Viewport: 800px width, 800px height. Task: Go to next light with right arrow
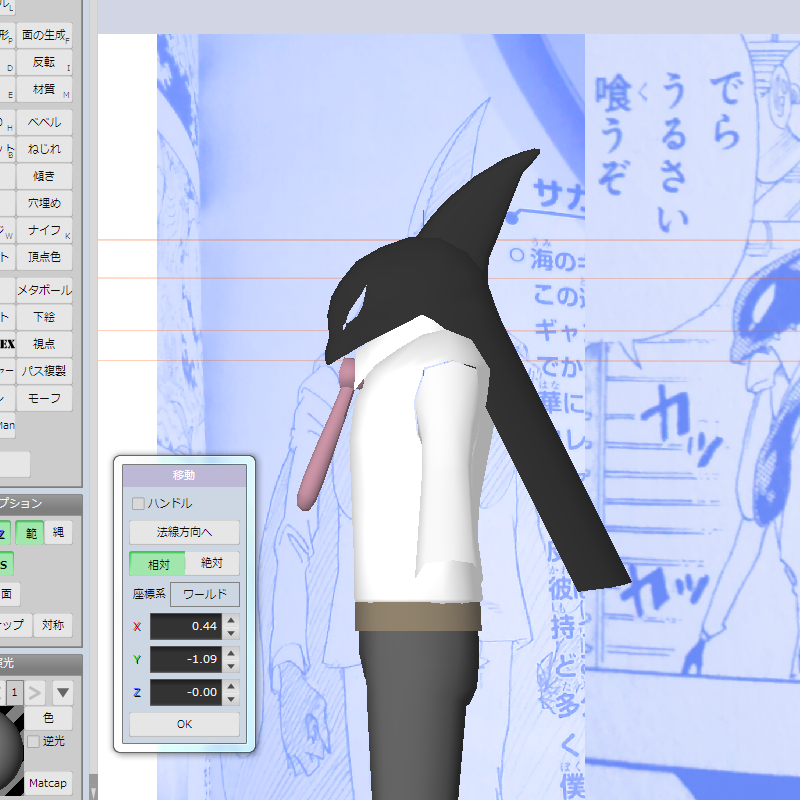35,693
